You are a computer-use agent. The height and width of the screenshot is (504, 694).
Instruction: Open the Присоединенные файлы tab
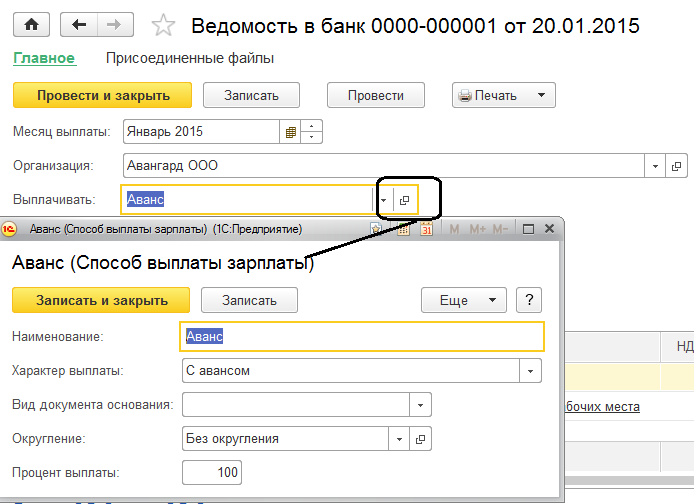tap(190, 58)
